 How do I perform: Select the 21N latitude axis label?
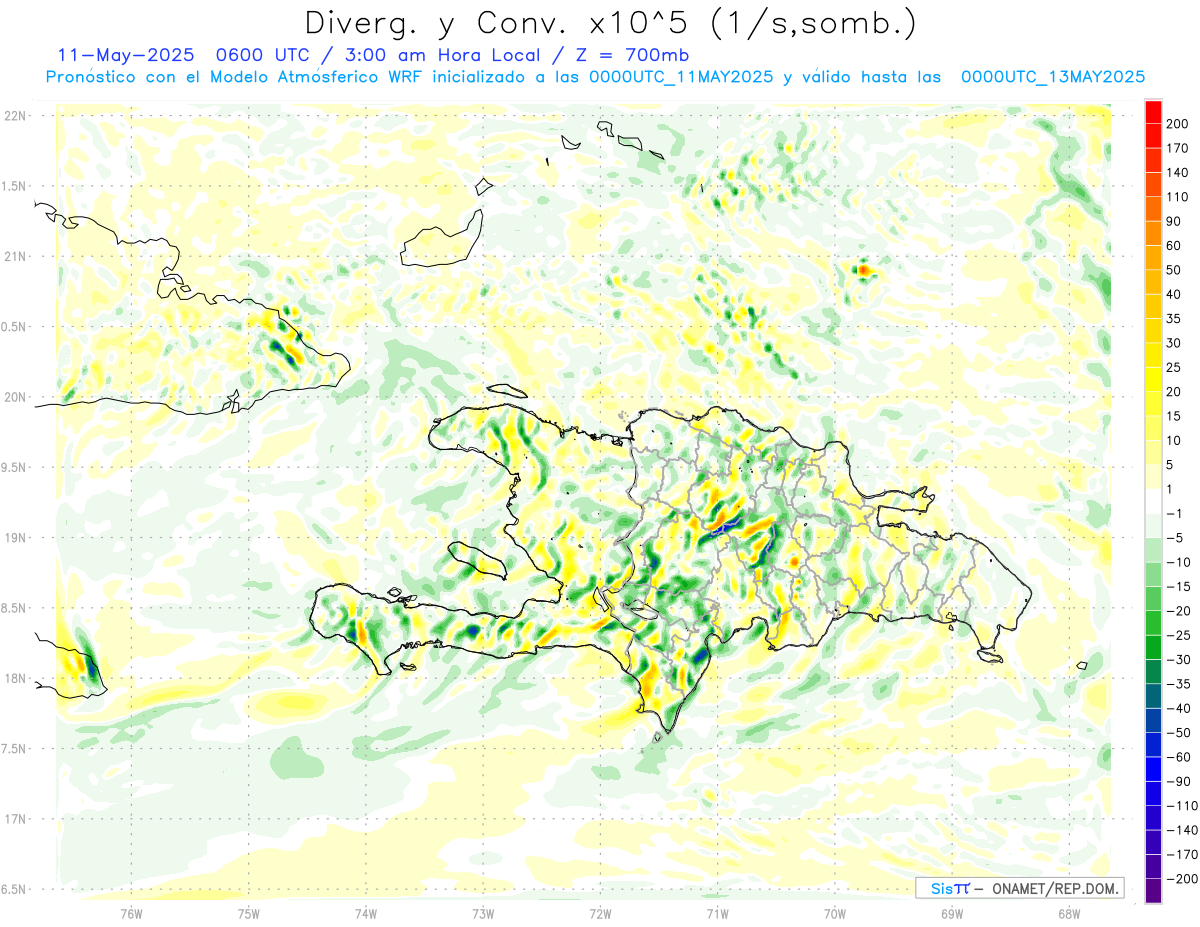tap(15, 256)
